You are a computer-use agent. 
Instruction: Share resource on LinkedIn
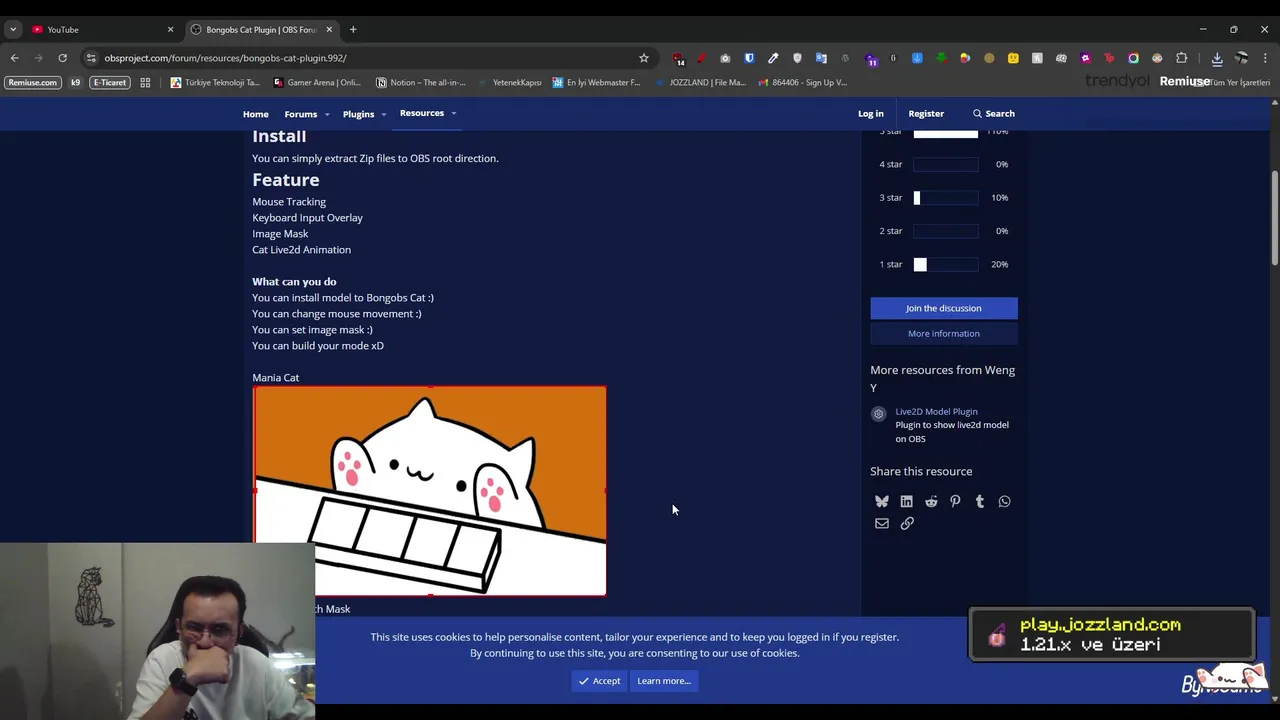point(906,502)
